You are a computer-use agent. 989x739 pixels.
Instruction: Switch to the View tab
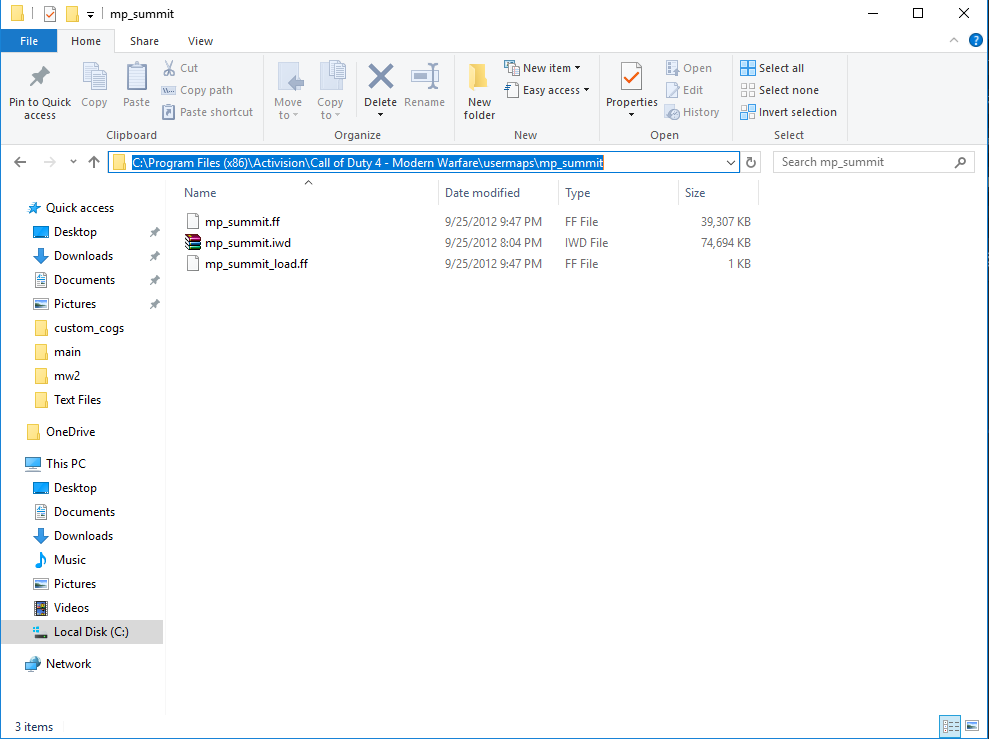tap(200, 41)
